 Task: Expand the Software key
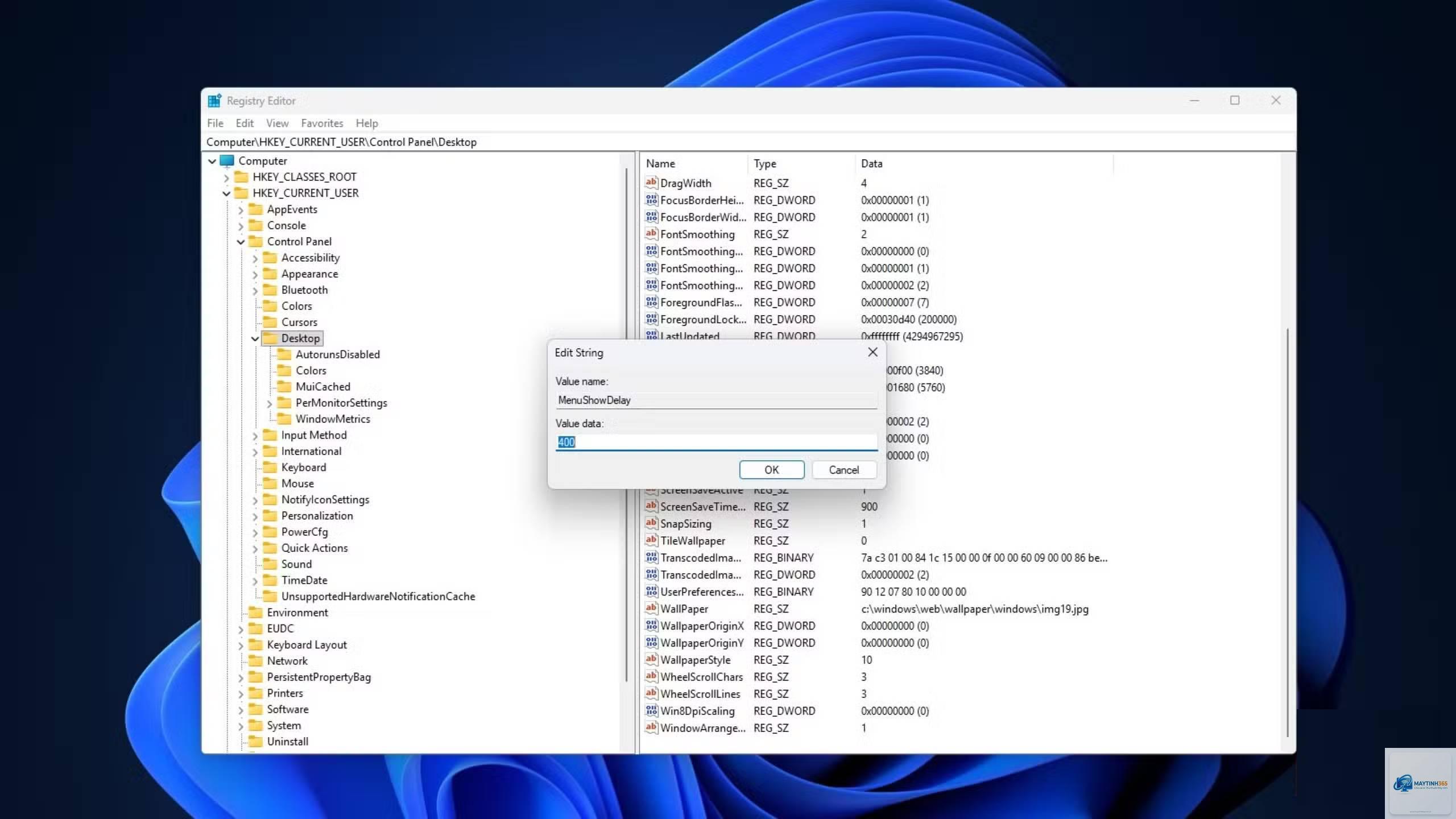241,710
